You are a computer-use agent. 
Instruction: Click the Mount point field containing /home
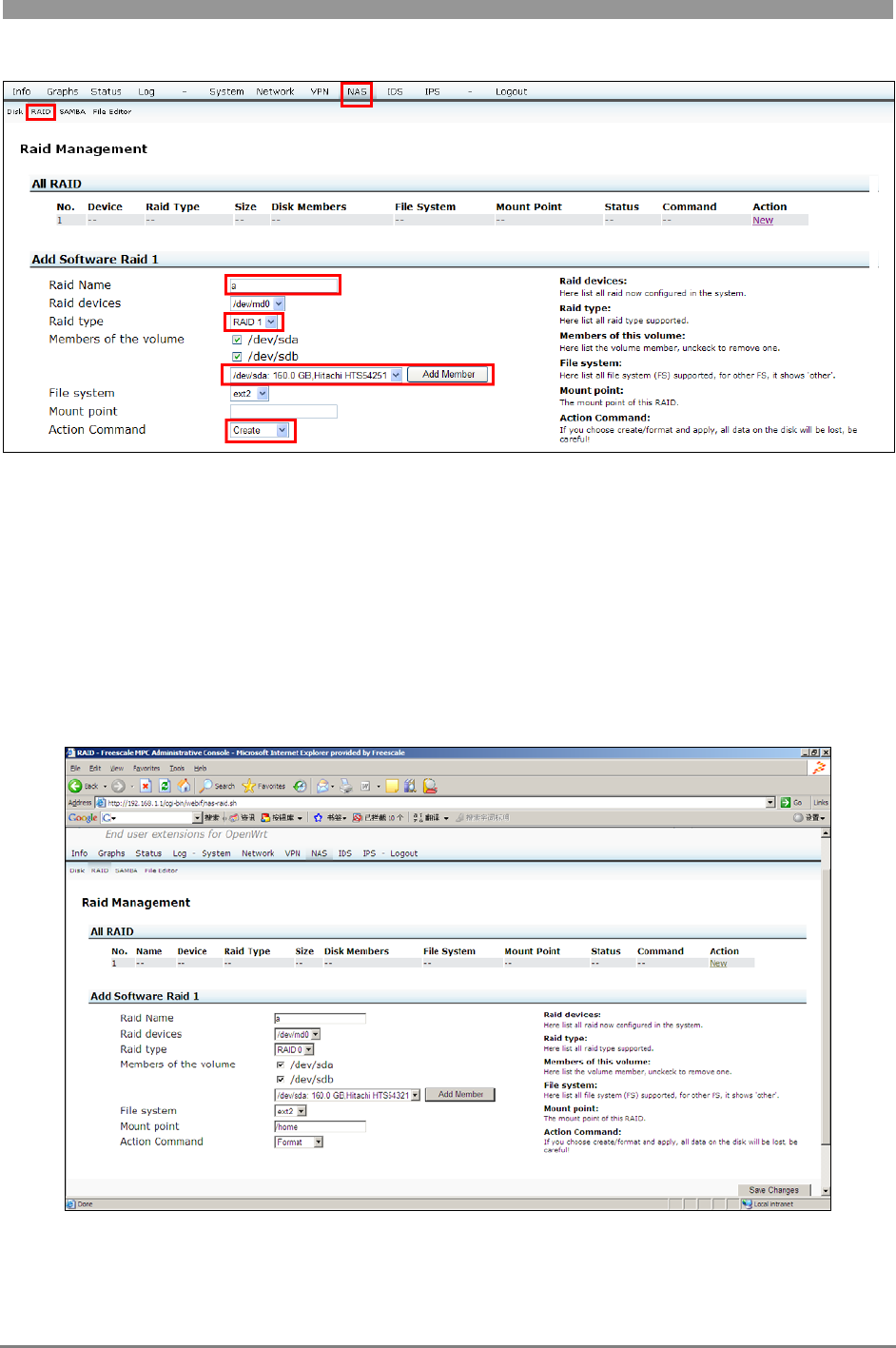[321, 1126]
